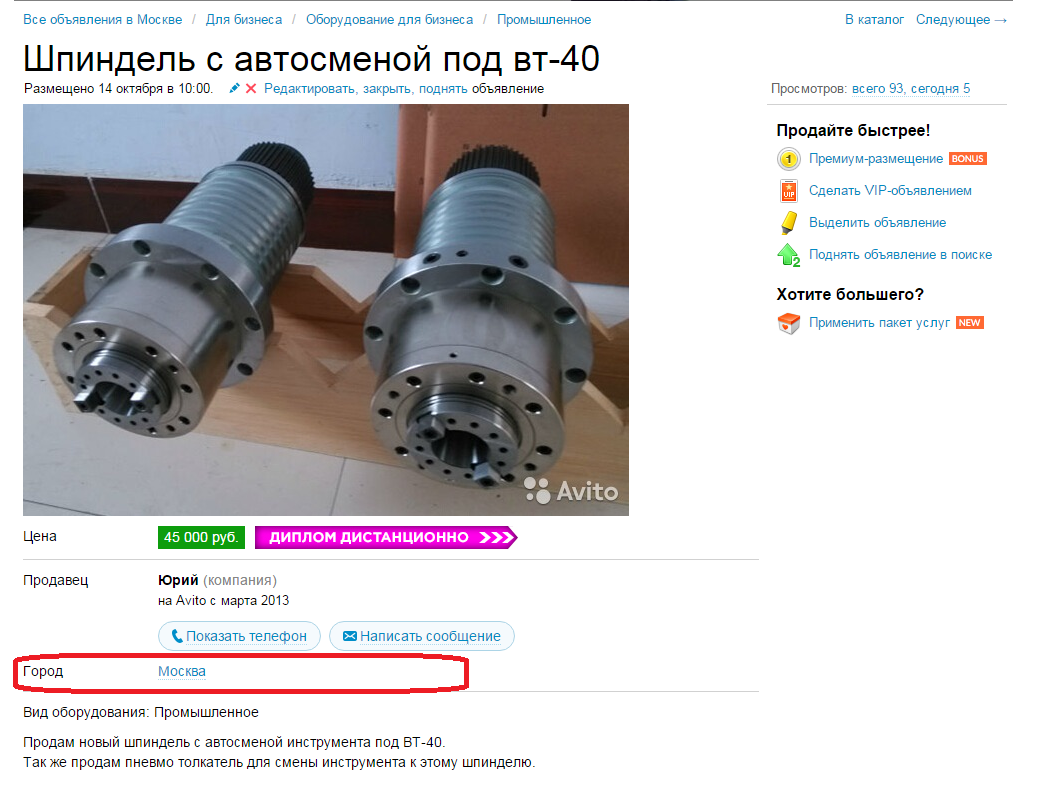This screenshot has width=1047, height=785.
Task: Click 'Сделать VIP-объявлением' link
Action: point(890,191)
